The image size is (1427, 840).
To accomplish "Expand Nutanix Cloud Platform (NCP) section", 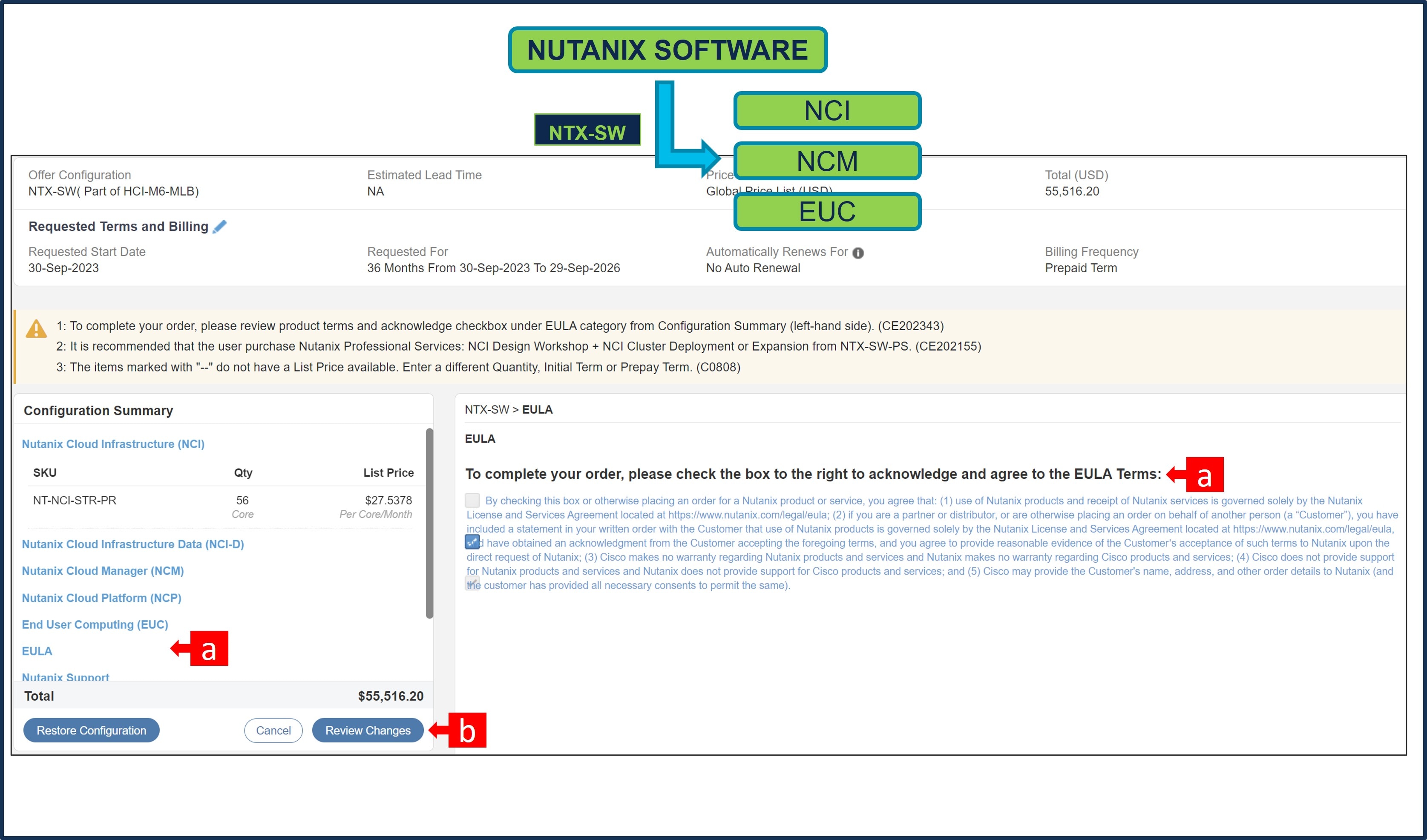I will [102, 598].
